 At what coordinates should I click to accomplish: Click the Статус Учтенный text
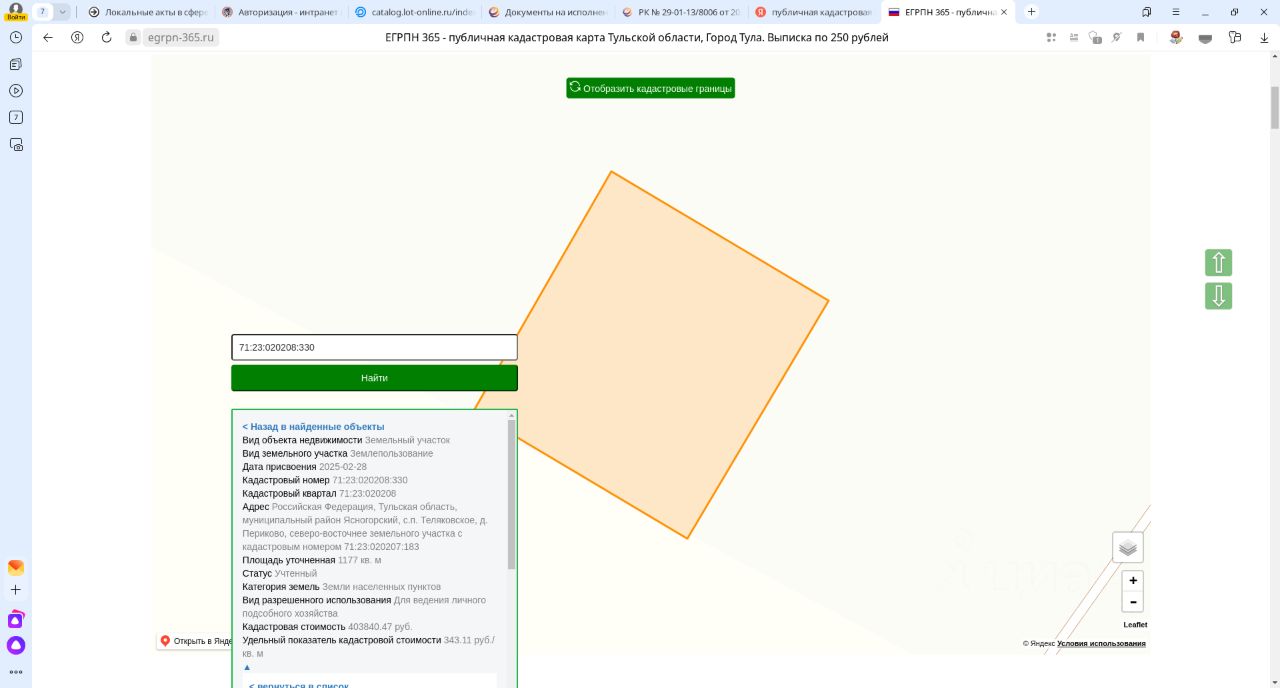click(279, 573)
